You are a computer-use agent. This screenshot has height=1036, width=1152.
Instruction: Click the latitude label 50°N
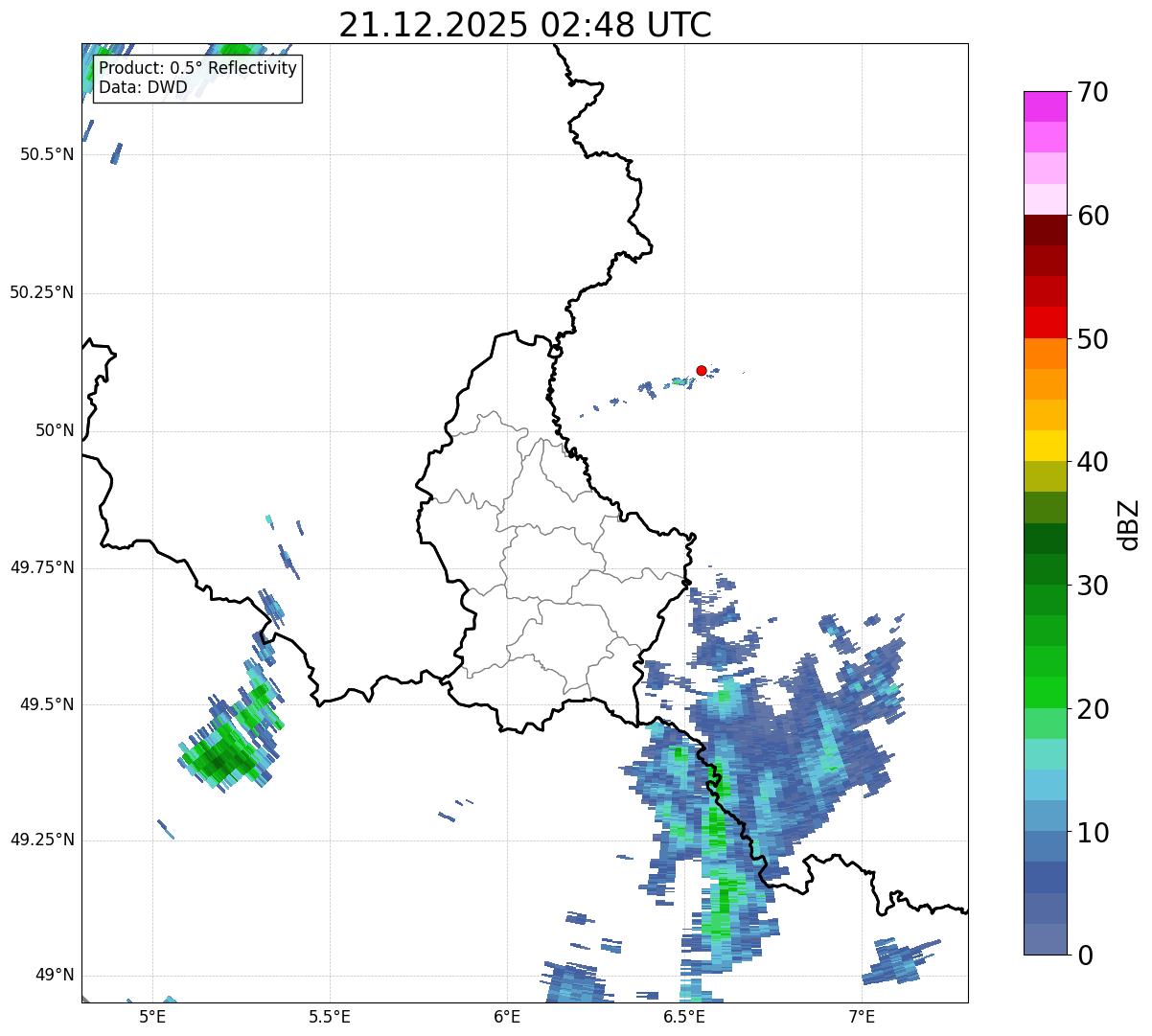click(55, 430)
